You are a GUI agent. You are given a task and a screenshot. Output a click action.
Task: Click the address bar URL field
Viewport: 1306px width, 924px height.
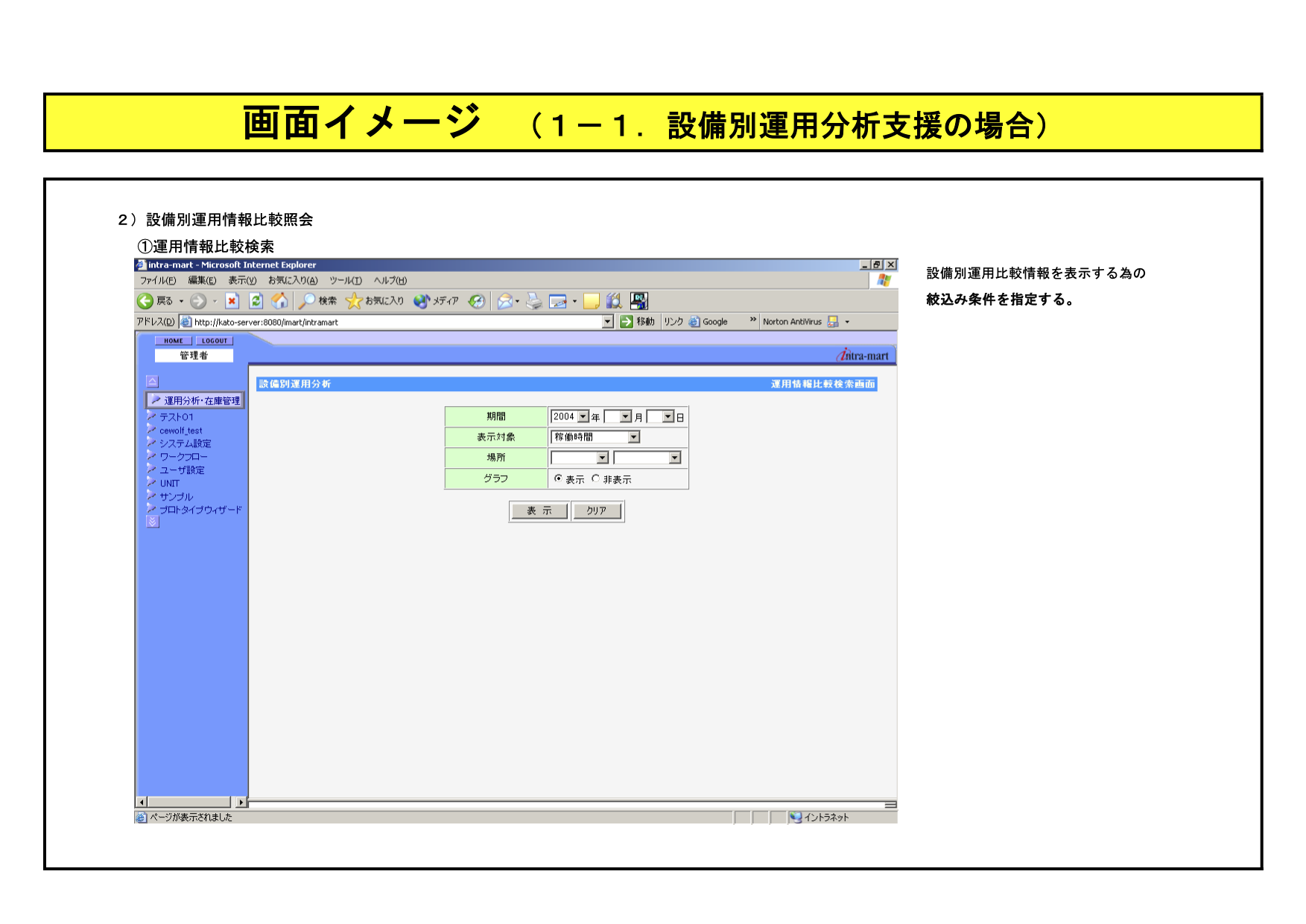(x=395, y=322)
